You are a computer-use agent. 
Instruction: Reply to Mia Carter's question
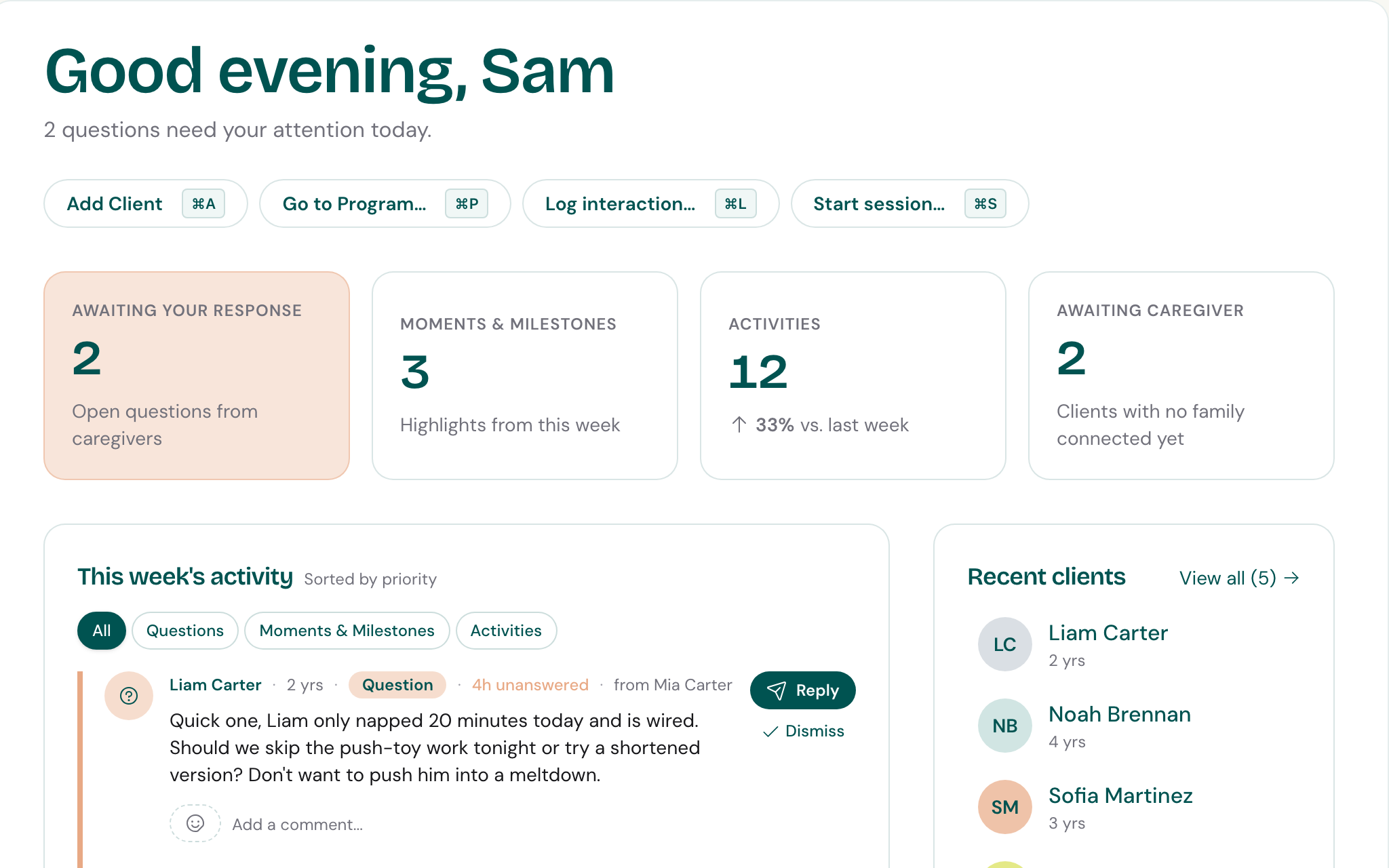click(x=803, y=690)
